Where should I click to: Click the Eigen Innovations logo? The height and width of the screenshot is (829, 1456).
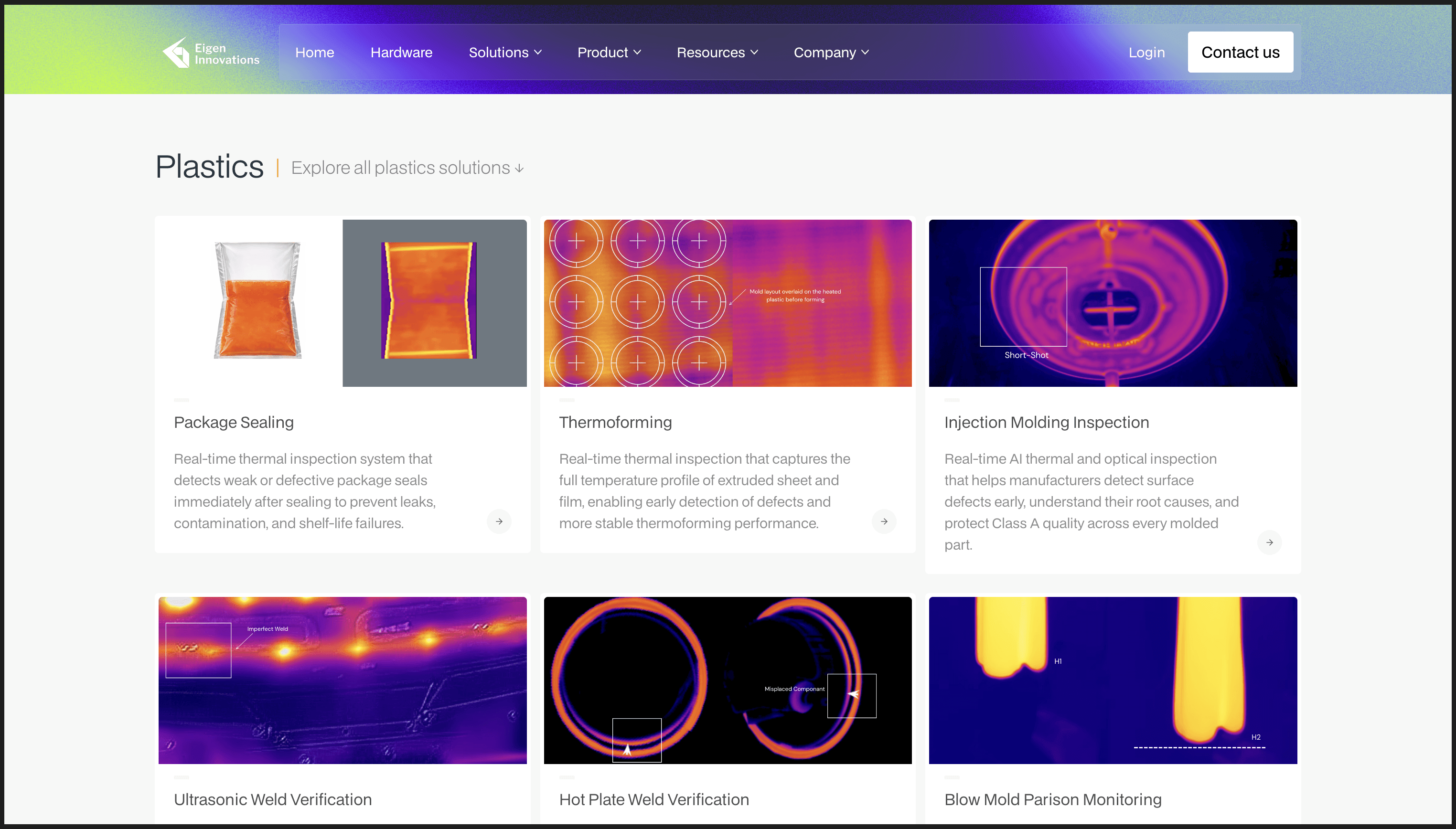click(211, 53)
